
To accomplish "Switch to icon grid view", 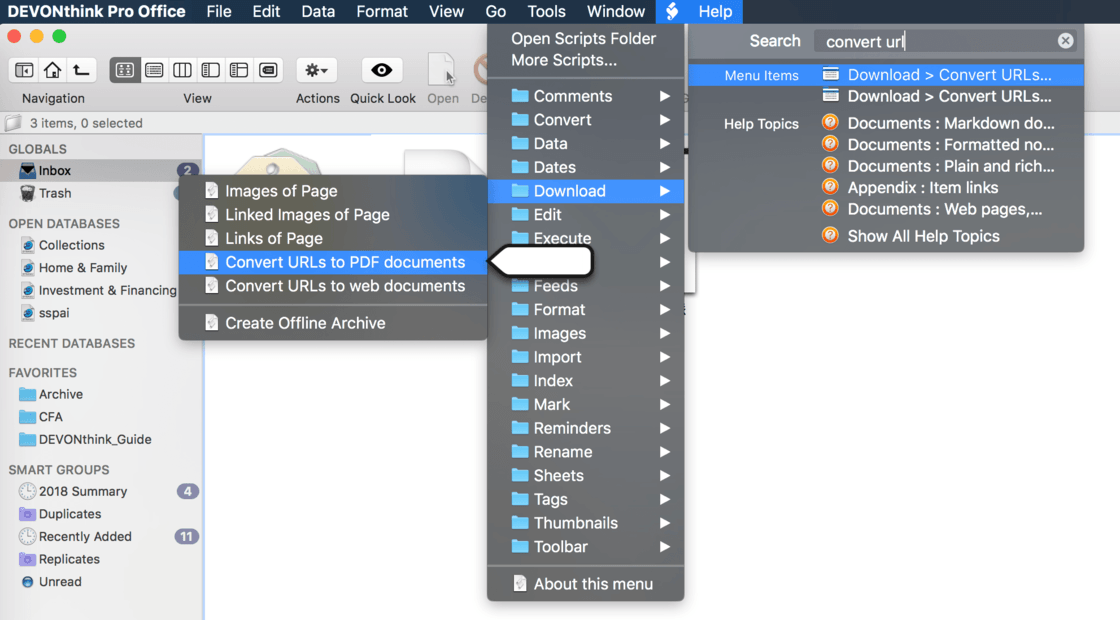I will tap(125, 70).
